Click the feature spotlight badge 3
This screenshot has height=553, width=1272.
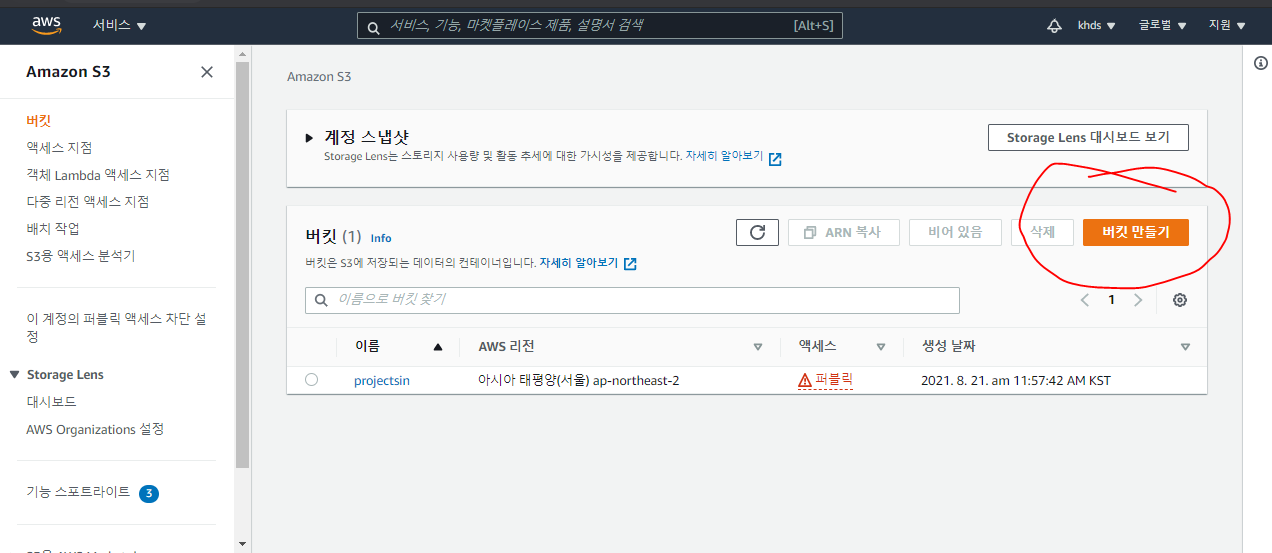coord(149,493)
